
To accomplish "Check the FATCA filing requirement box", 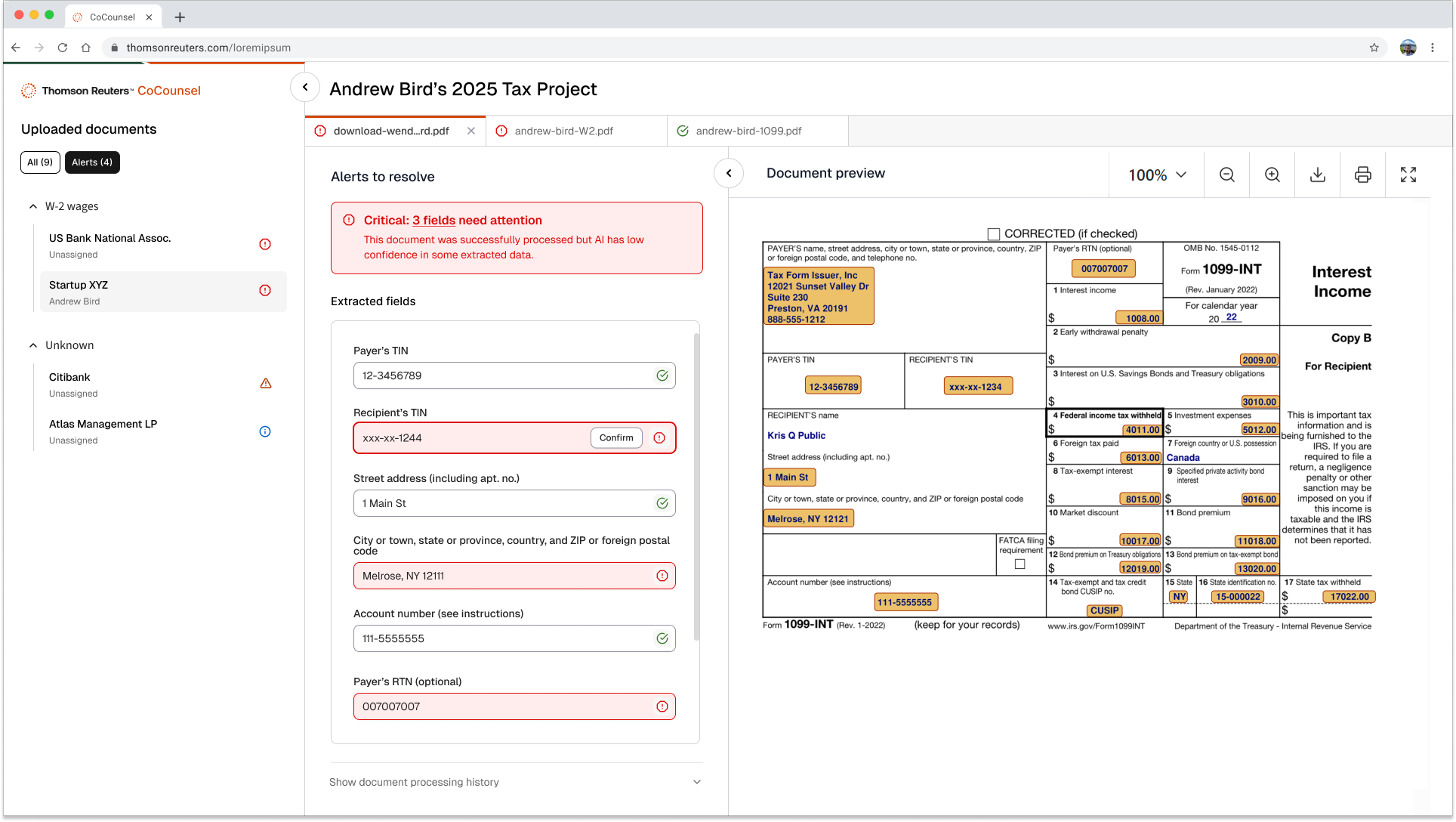I will [1020, 564].
